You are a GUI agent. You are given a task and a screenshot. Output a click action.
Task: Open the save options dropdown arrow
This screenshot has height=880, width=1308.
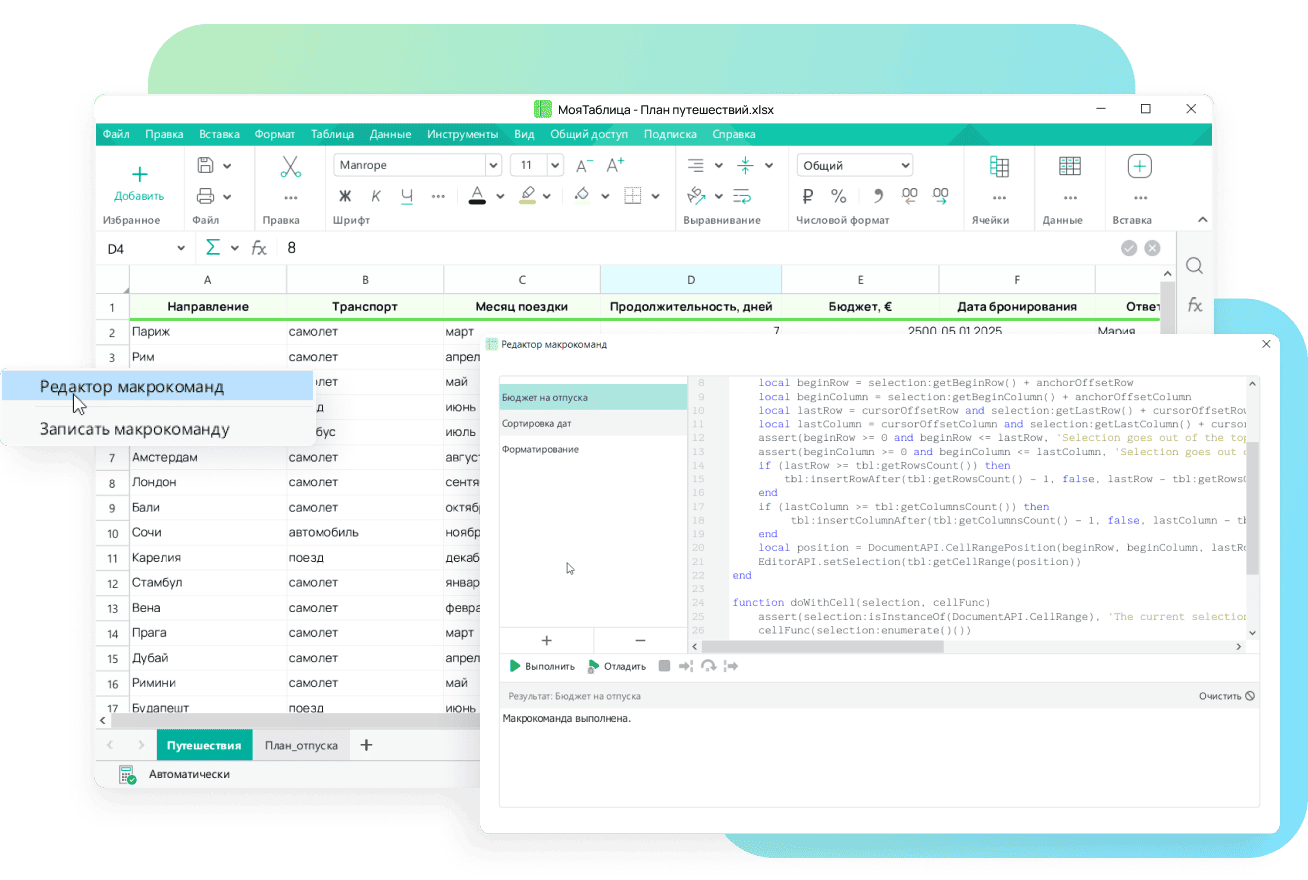tap(227, 166)
